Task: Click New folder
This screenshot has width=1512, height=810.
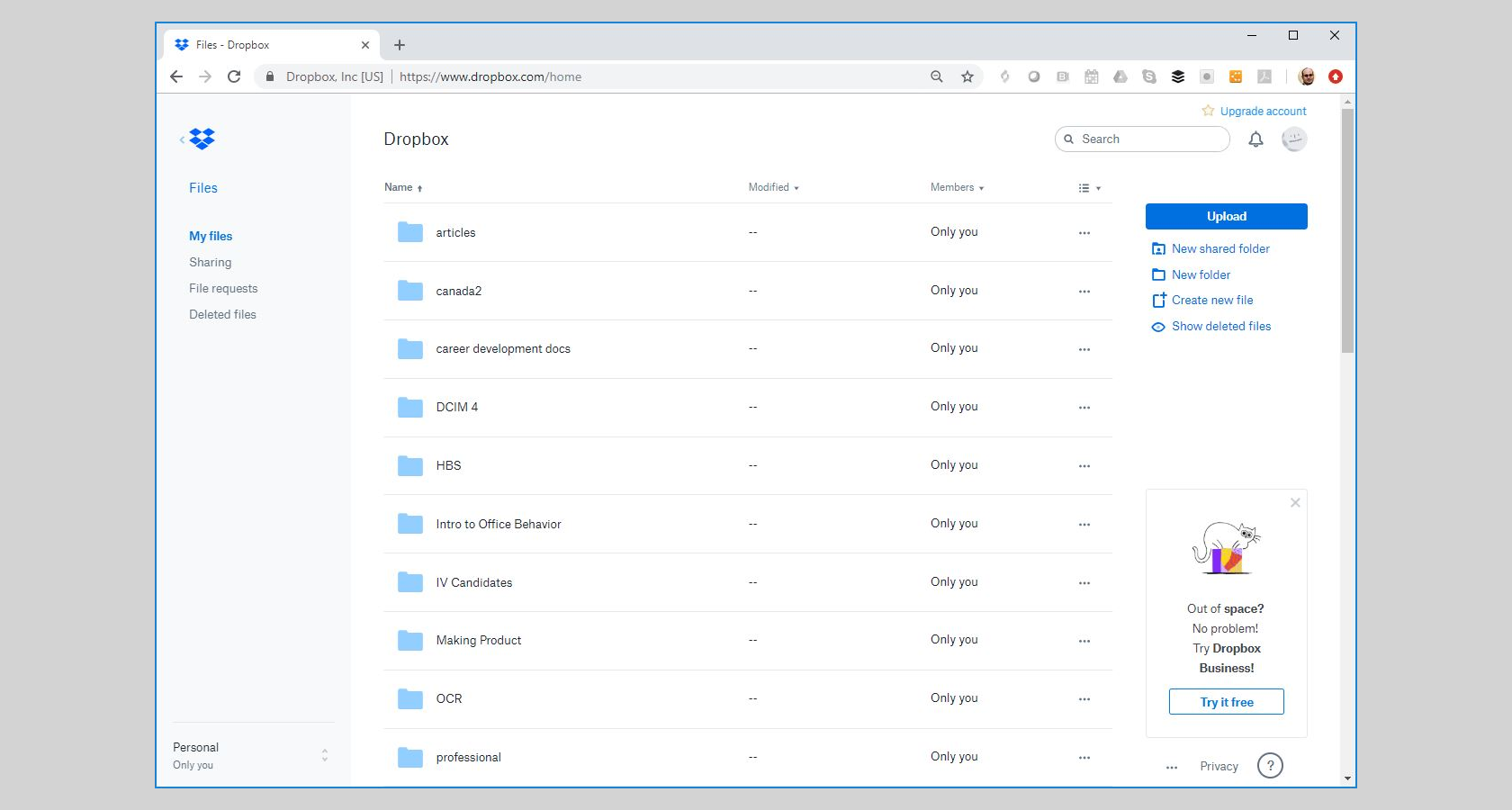Action: coord(1192,274)
